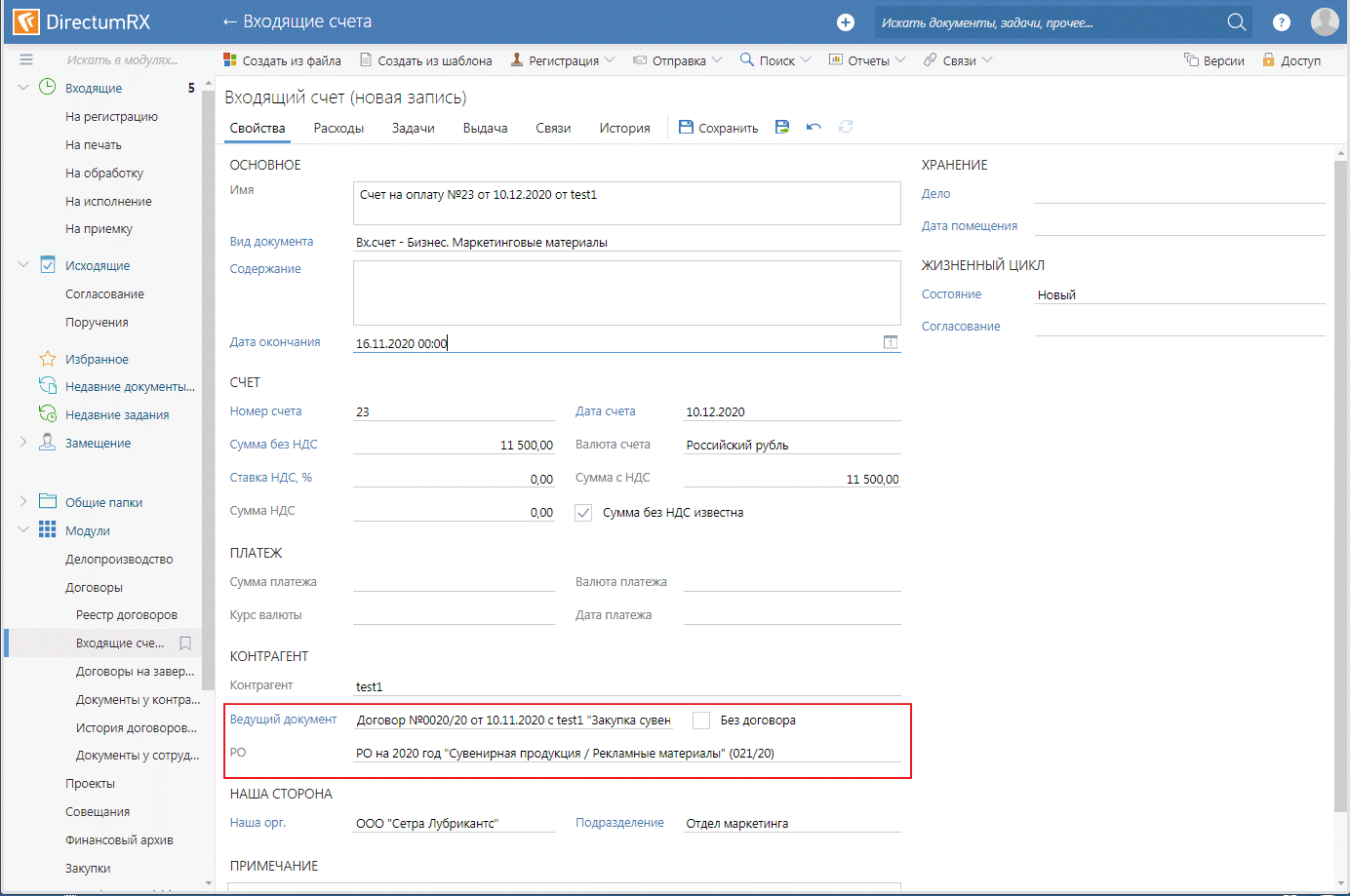Open the user avatar profile
1350x896 pixels.
click(x=1325, y=21)
